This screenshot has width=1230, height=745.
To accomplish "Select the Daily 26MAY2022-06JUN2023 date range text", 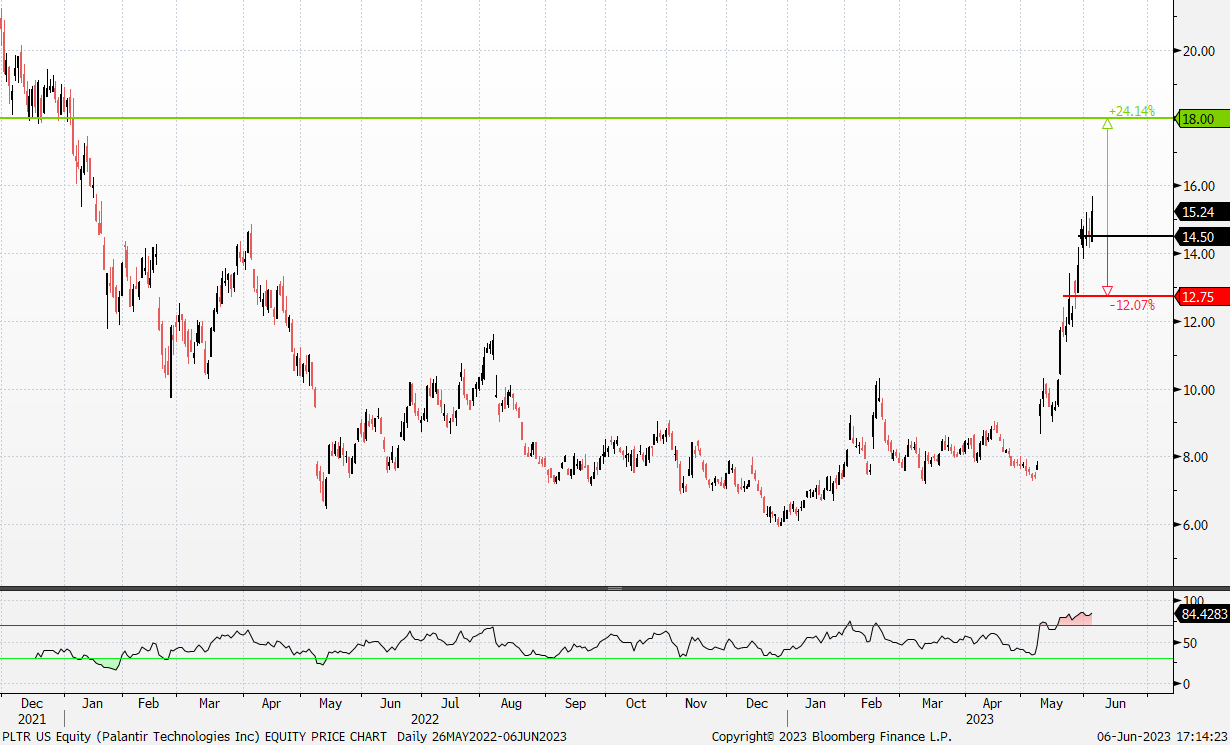I will [x=482, y=737].
